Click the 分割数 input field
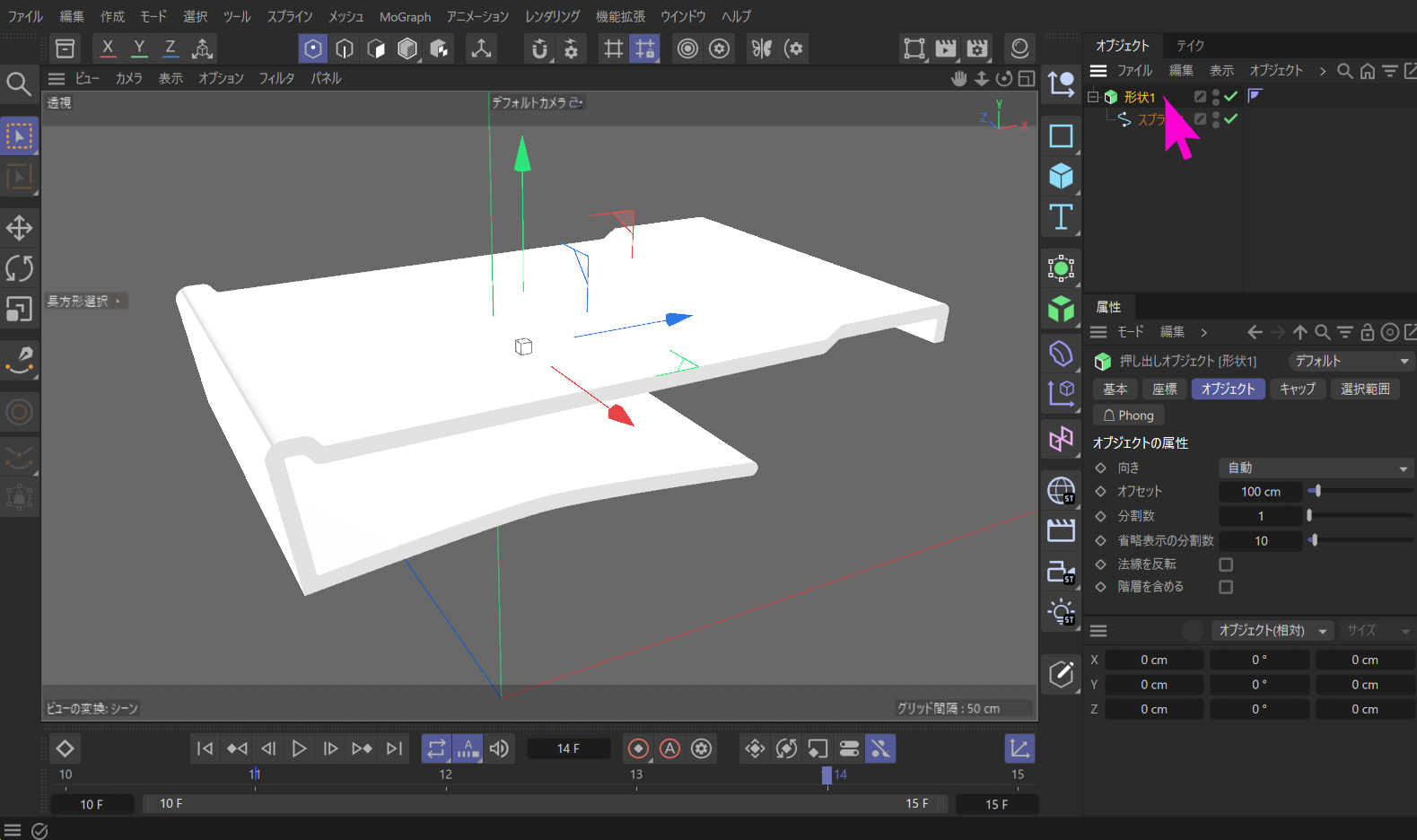This screenshot has width=1417, height=840. point(1260,516)
